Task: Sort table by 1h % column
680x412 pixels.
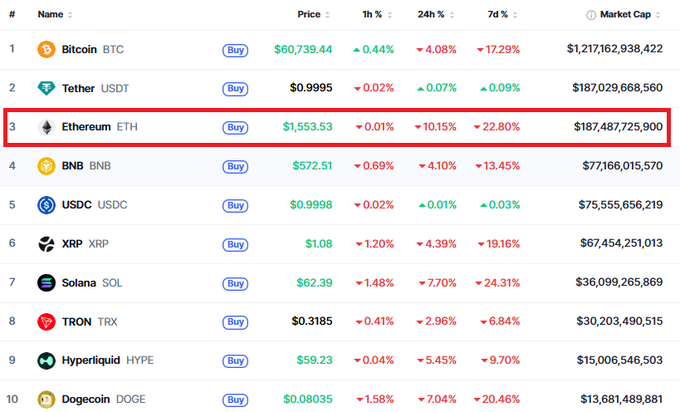Action: pyautogui.click(x=377, y=15)
